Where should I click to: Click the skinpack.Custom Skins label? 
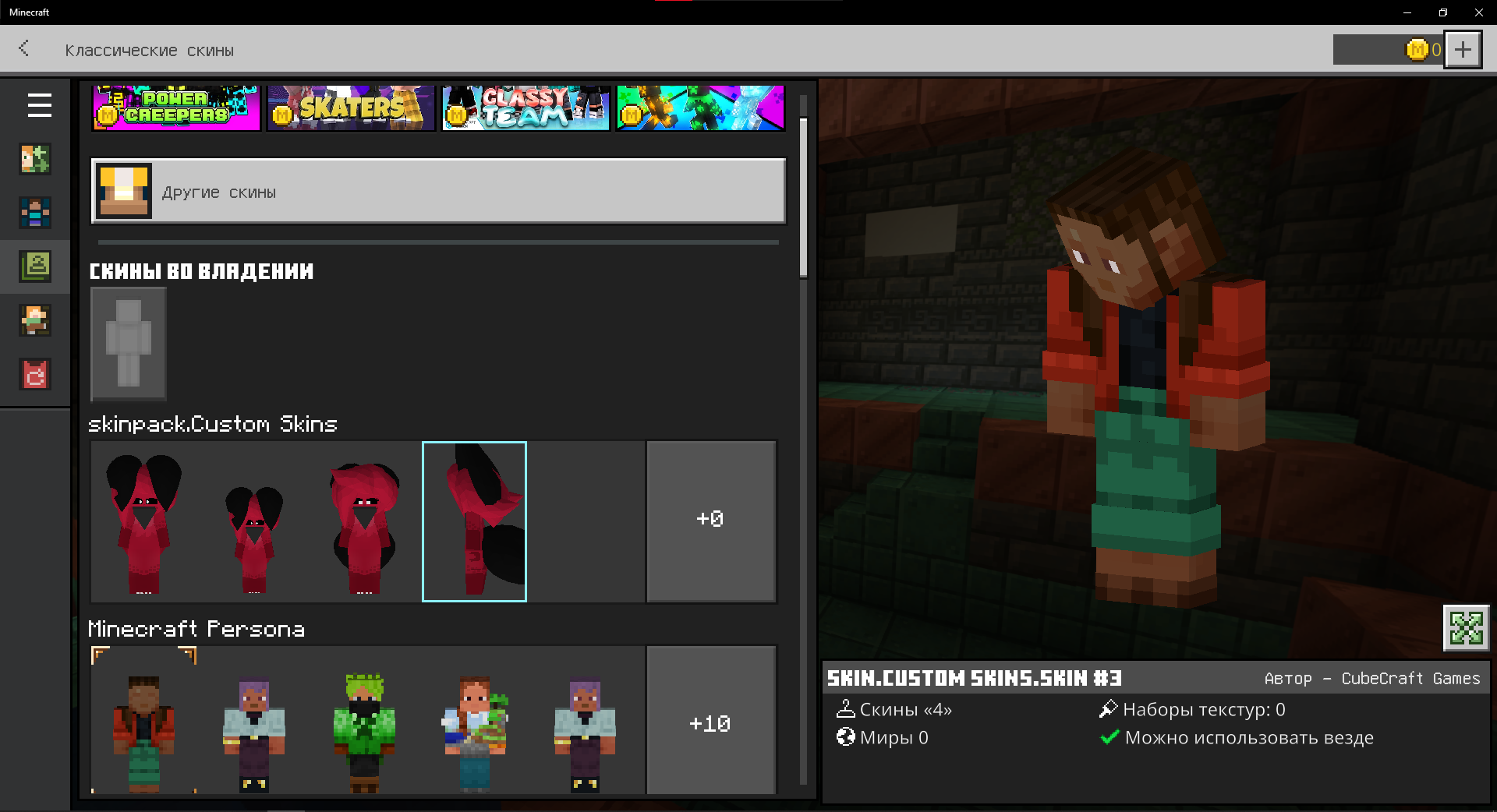pyautogui.click(x=213, y=424)
